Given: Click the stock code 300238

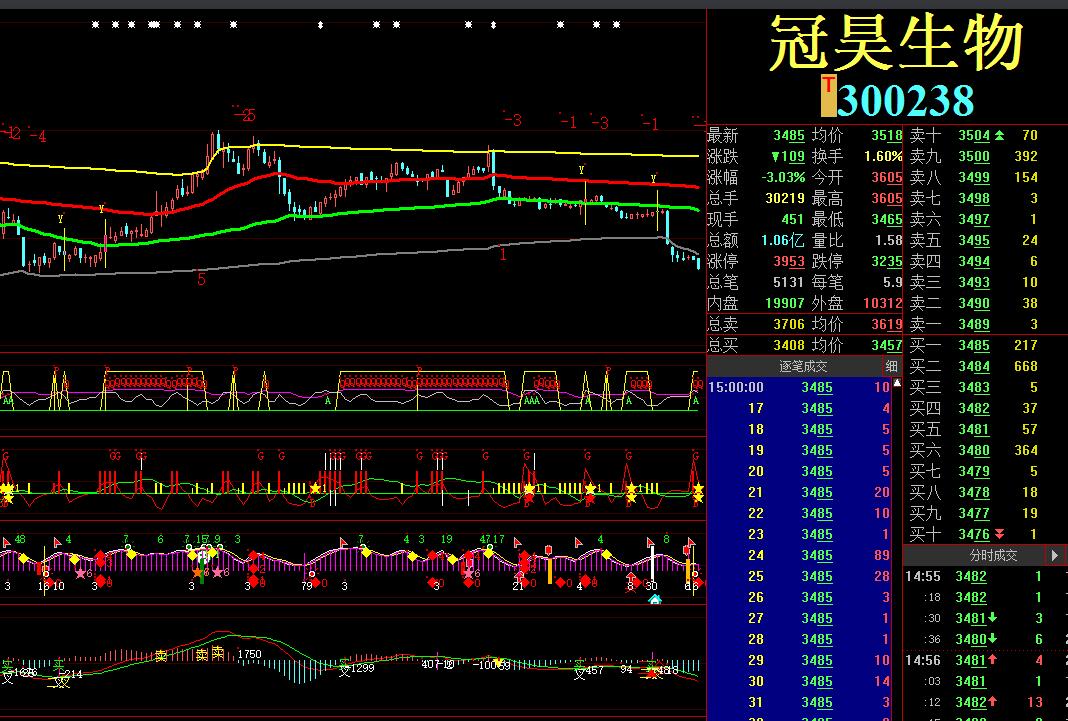Looking at the screenshot, I should [905, 101].
